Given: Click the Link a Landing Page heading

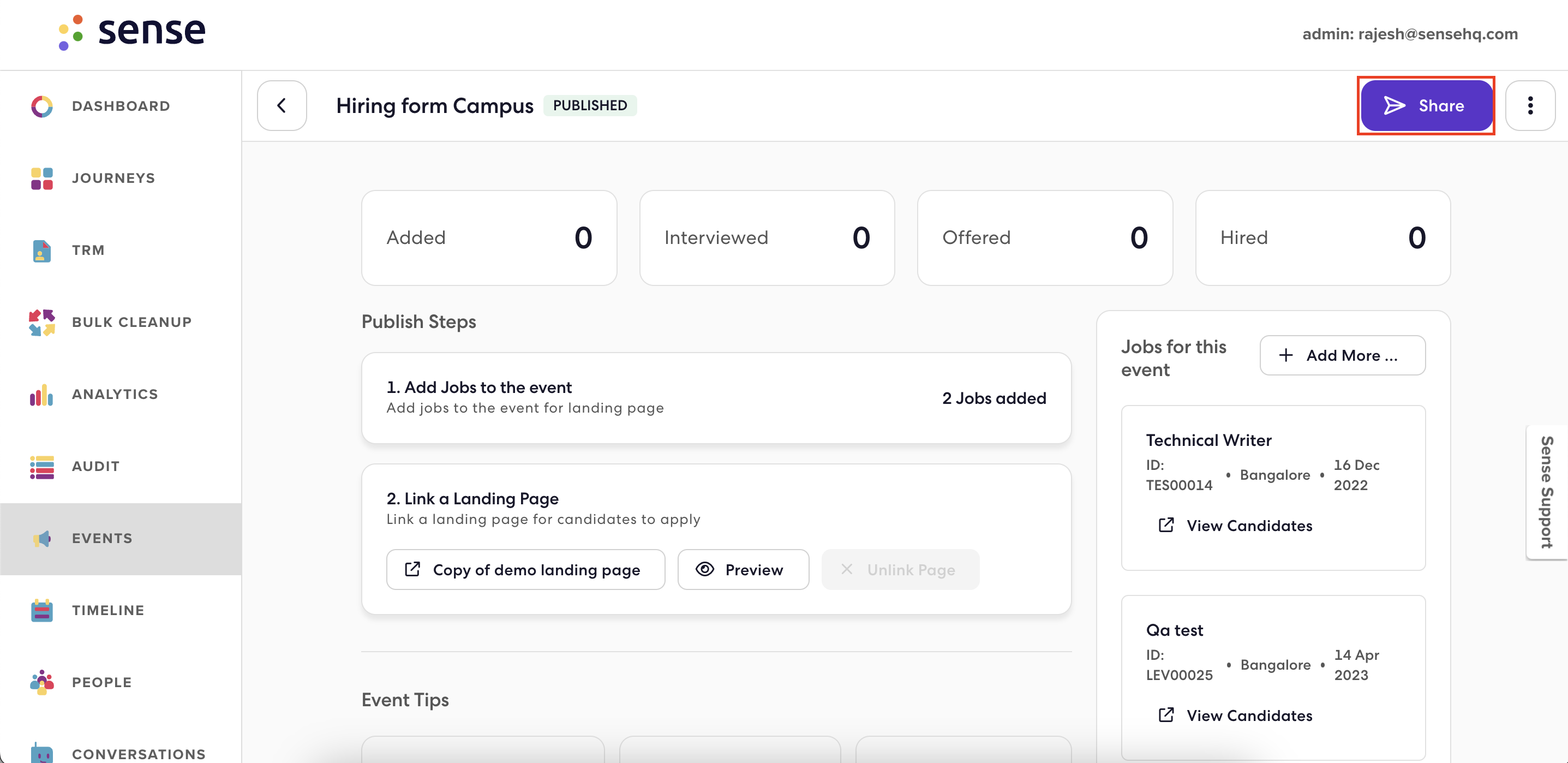Looking at the screenshot, I should [473, 499].
